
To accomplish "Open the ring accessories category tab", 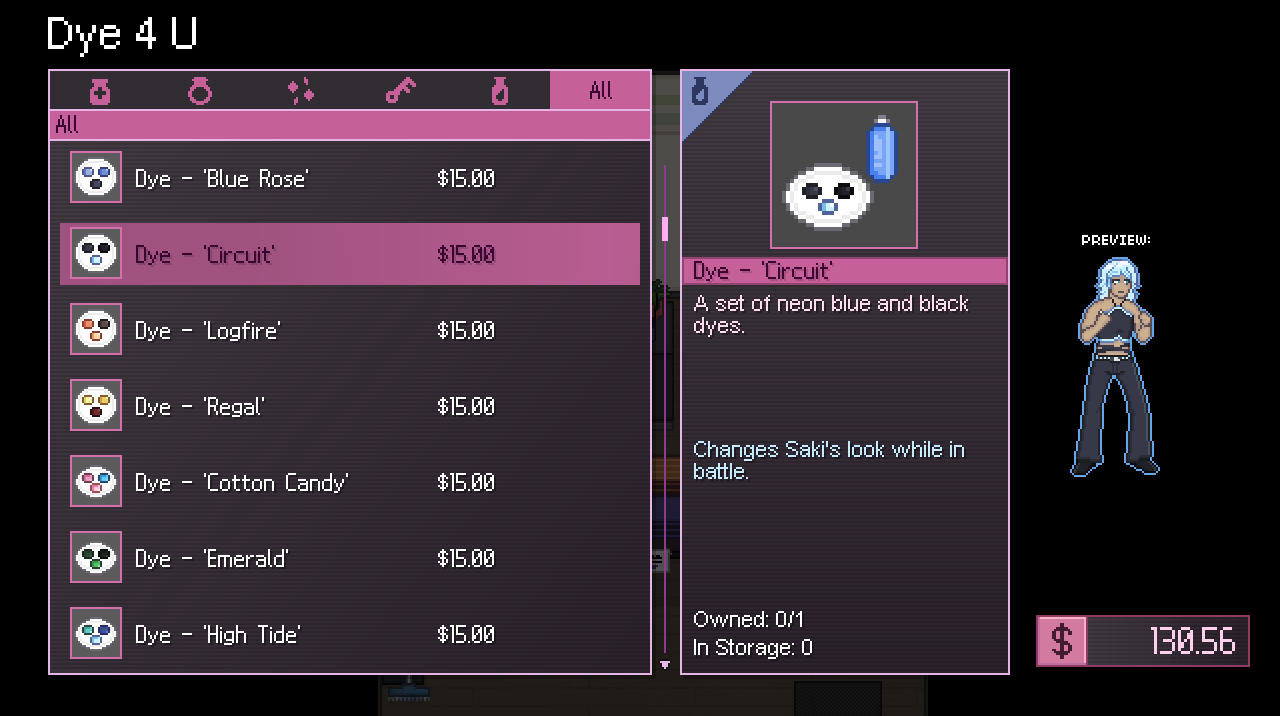I will point(200,91).
